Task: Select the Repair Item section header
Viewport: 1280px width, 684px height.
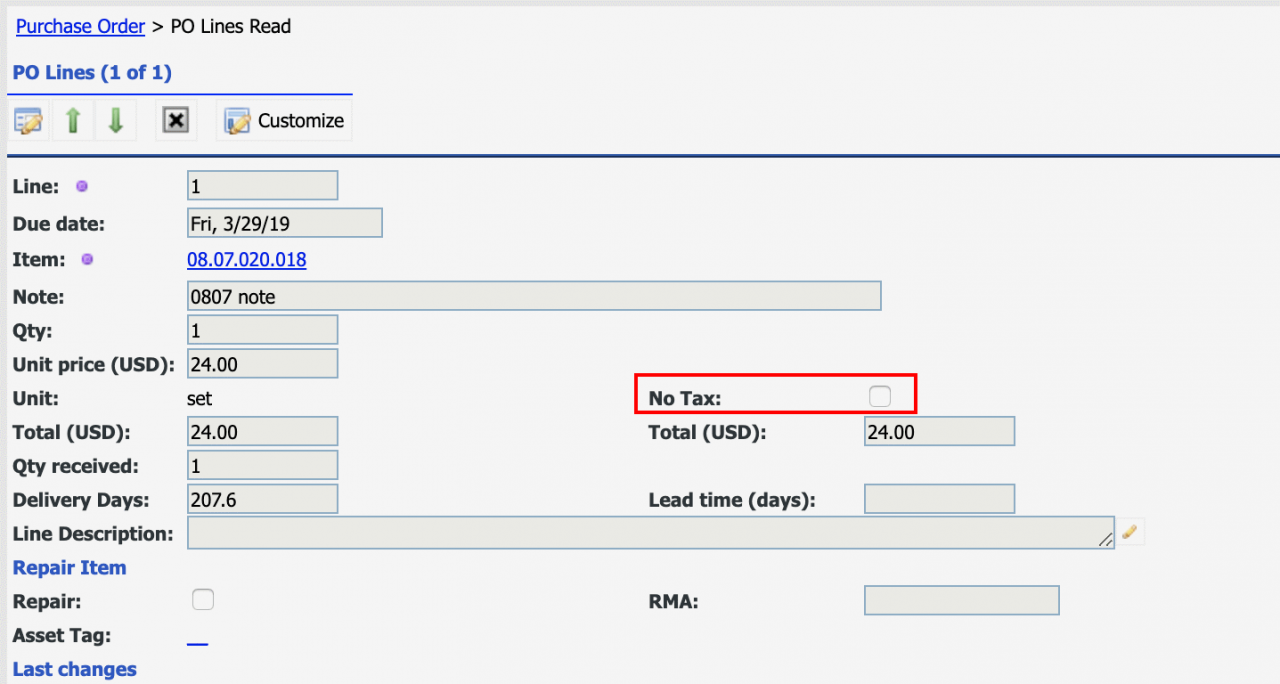Action: click(x=69, y=567)
